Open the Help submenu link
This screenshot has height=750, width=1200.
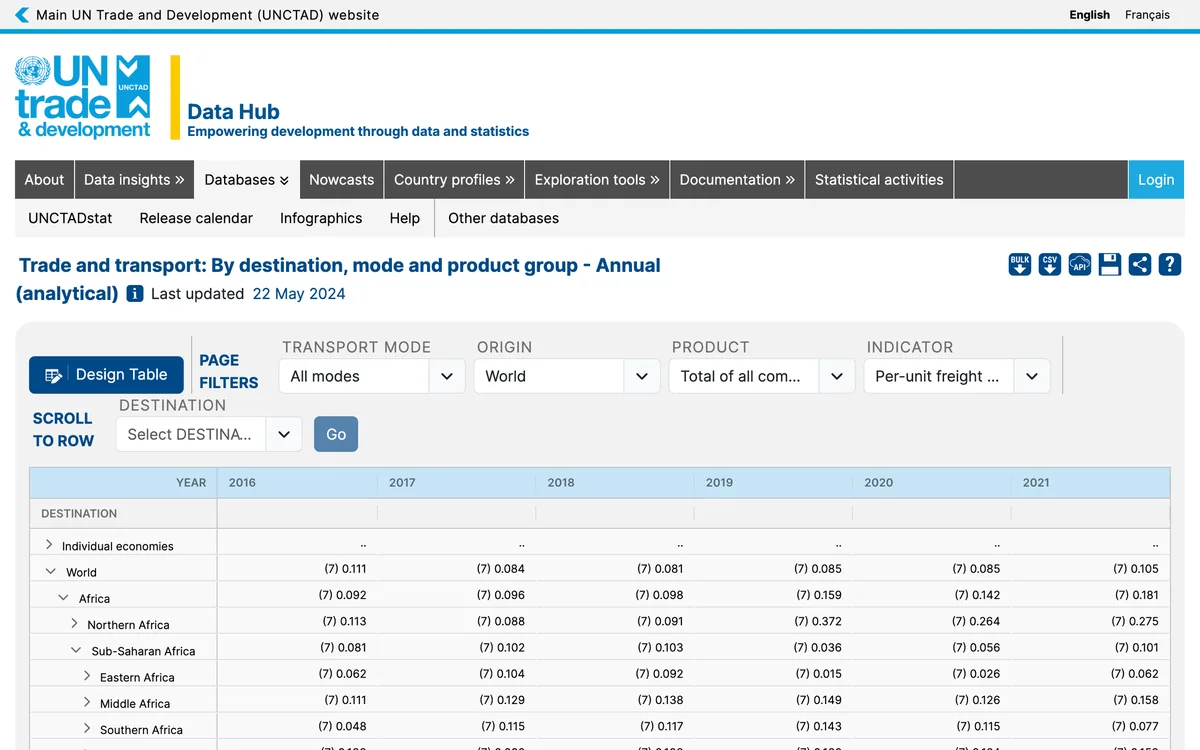405,218
